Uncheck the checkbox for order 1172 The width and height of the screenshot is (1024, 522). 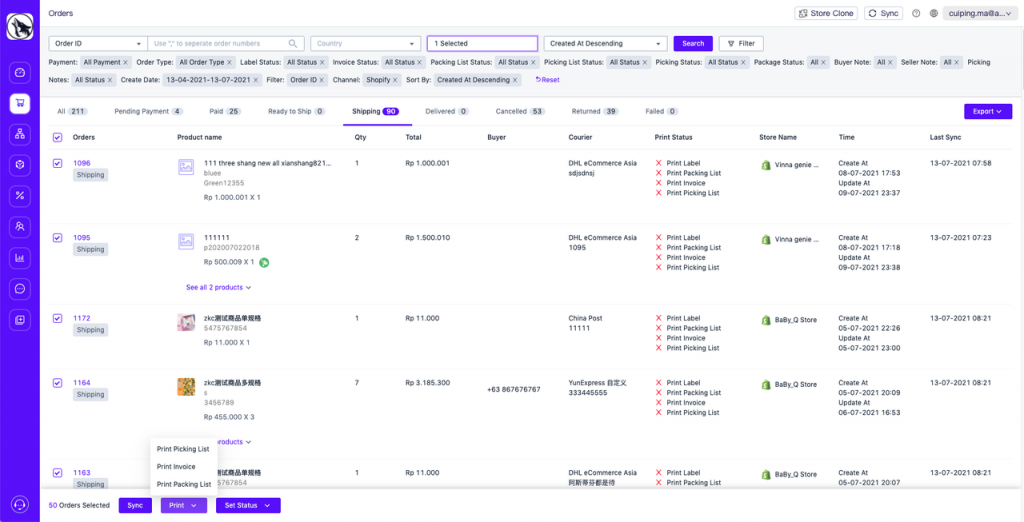click(57, 318)
